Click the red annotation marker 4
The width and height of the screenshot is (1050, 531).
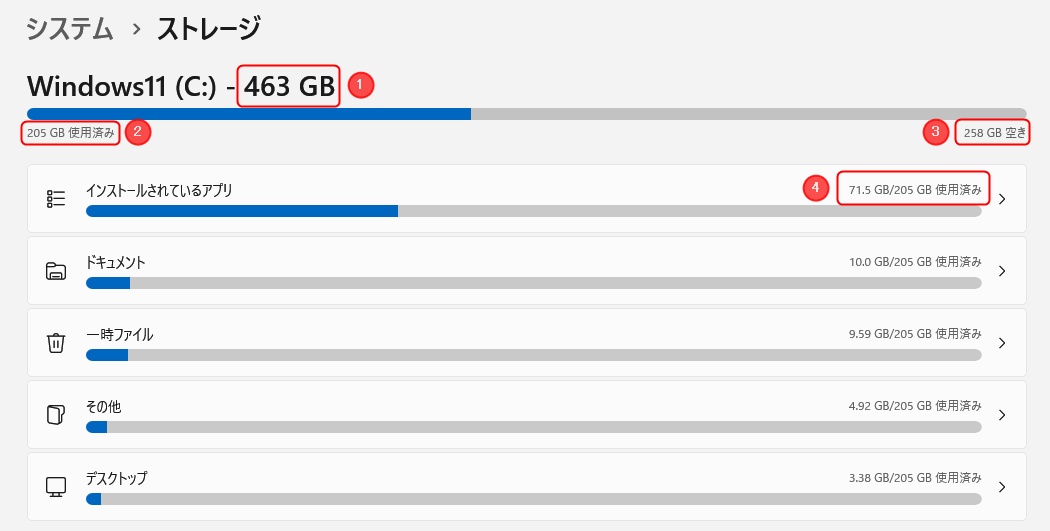pos(816,187)
